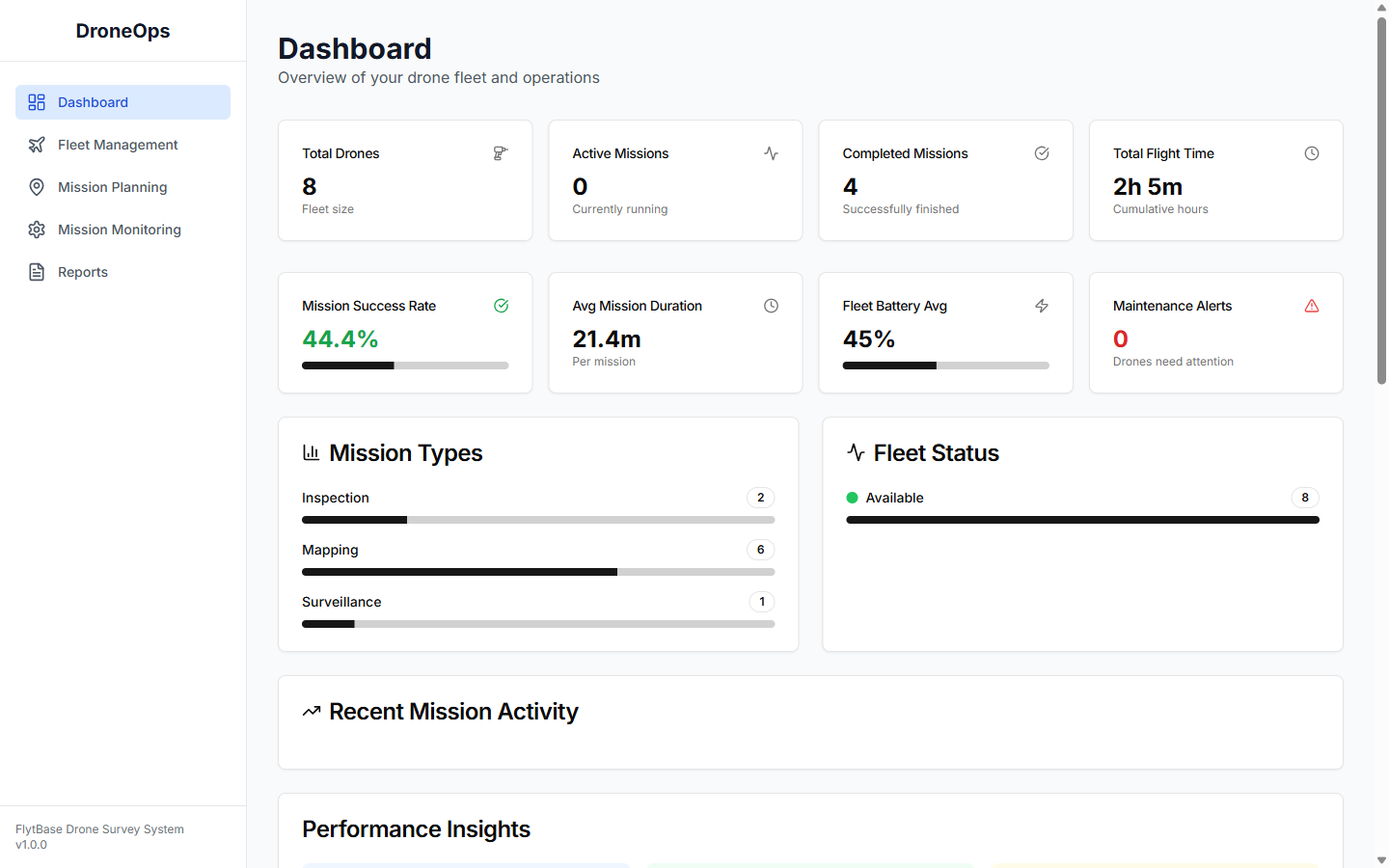Image resolution: width=1389 pixels, height=868 pixels.
Task: Click the Inspection mission type bar
Action: [538, 520]
